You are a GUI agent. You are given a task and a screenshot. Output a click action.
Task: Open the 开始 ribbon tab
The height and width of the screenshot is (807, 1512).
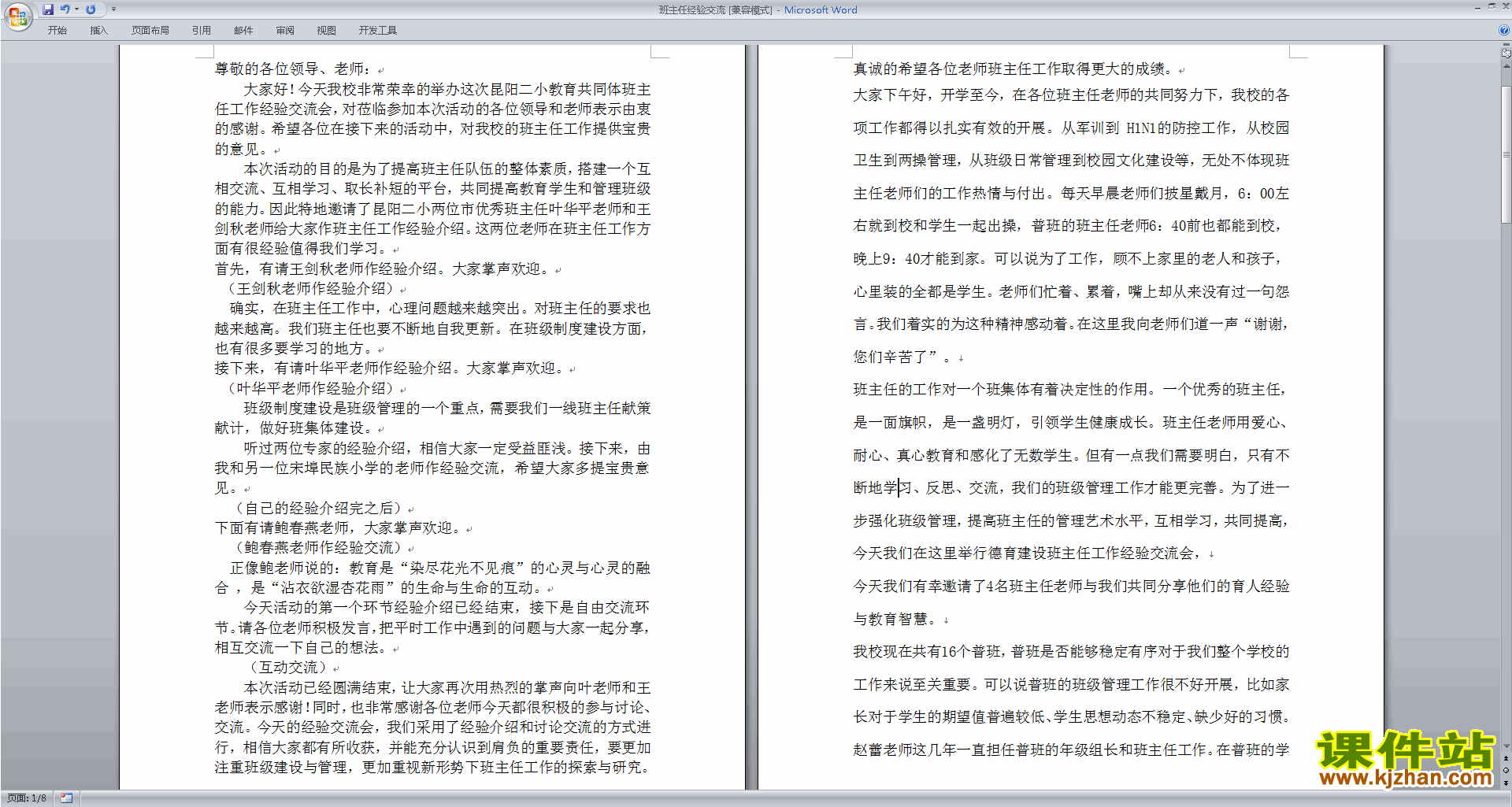tap(57, 30)
